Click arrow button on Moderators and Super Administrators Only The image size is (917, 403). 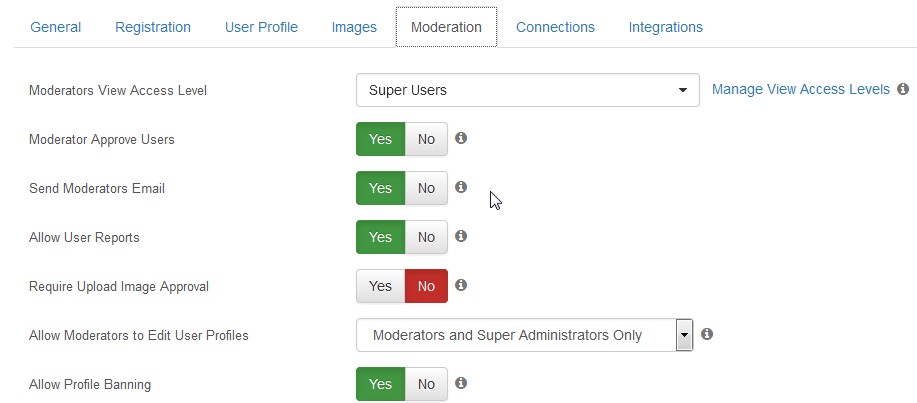(x=684, y=335)
